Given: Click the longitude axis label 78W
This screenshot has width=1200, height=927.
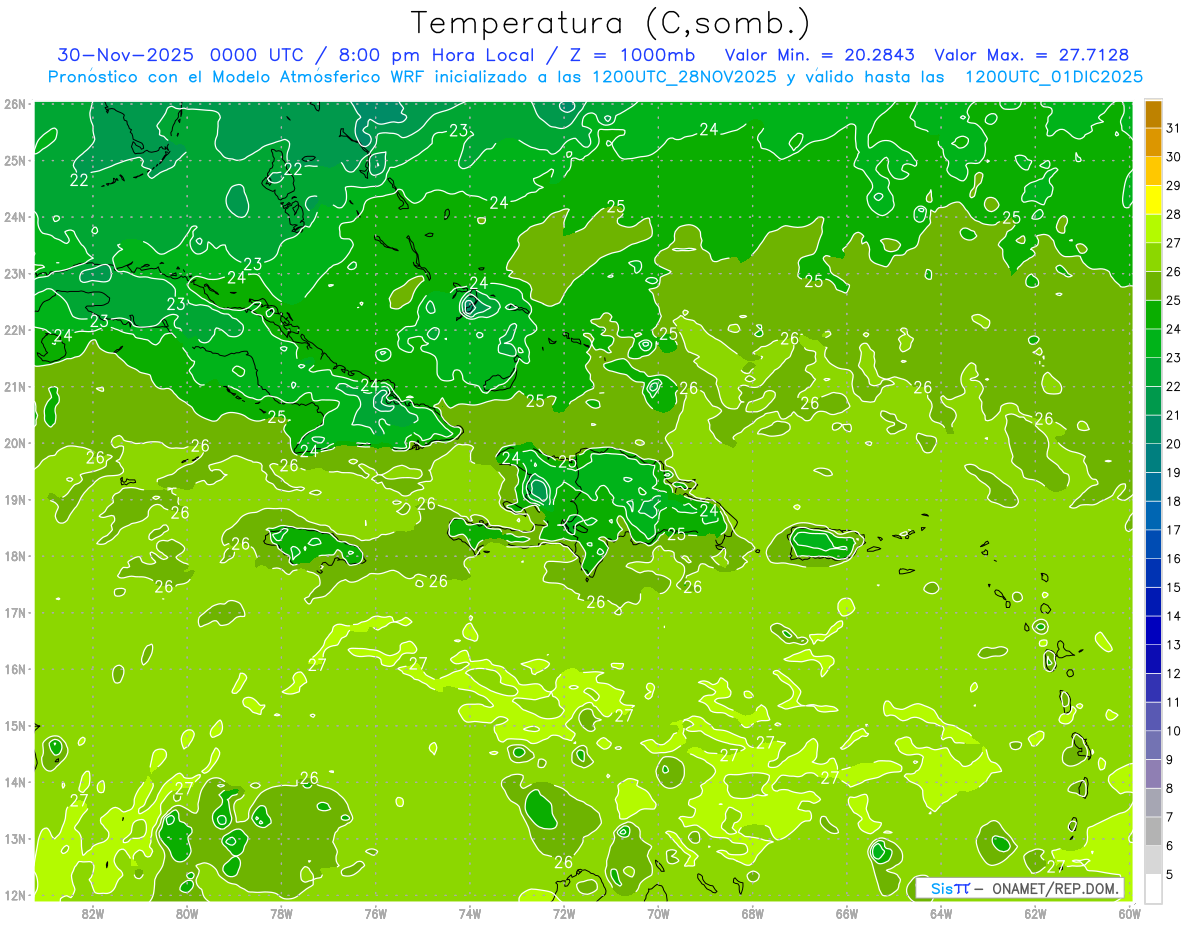Looking at the screenshot, I should click(x=281, y=914).
